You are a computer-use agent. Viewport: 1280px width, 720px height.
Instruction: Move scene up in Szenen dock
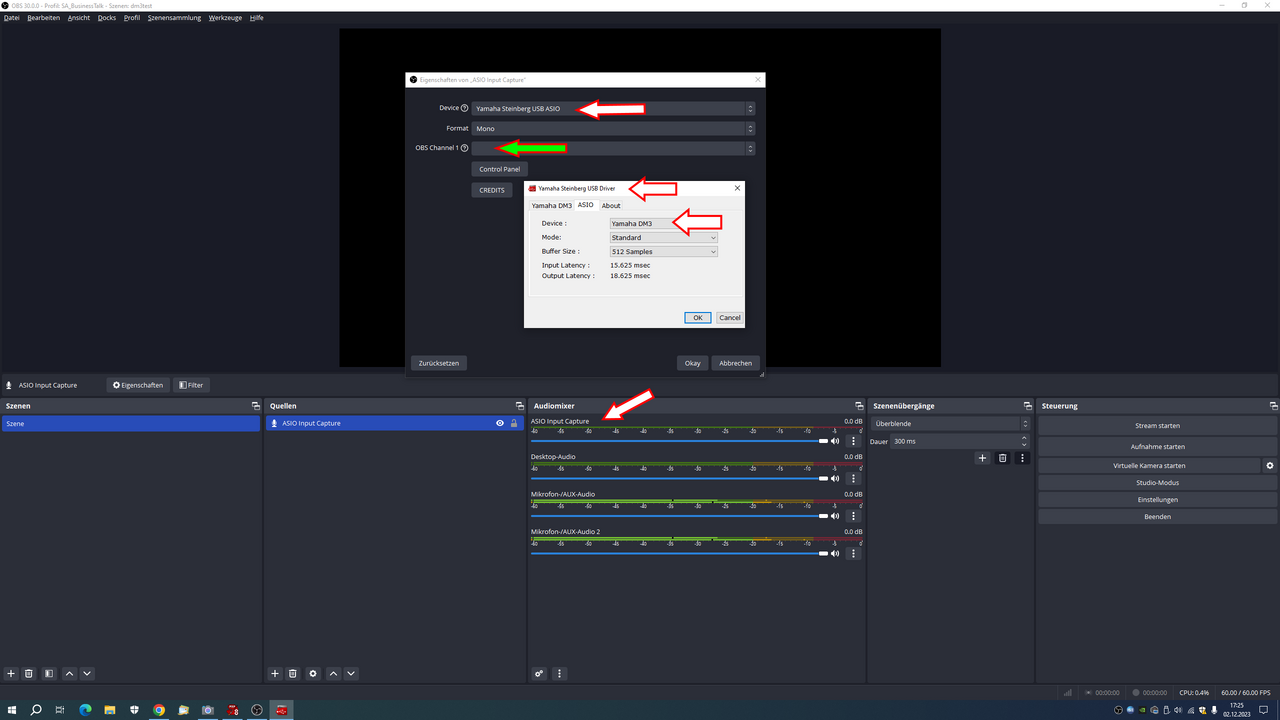pos(69,674)
